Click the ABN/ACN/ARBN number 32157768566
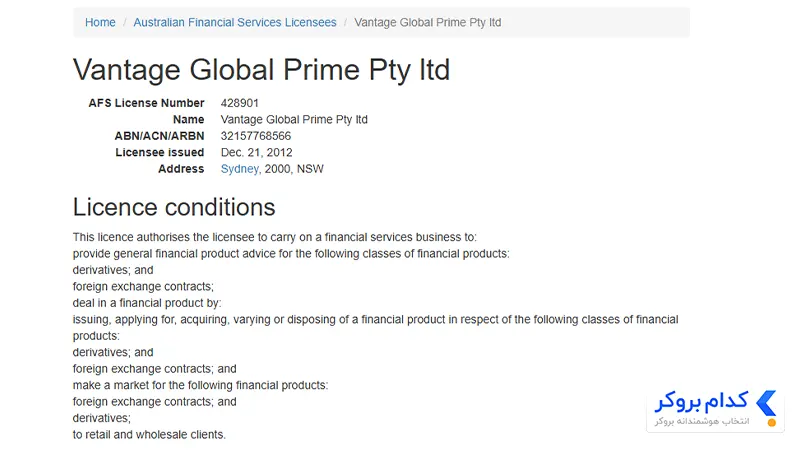 coord(256,136)
